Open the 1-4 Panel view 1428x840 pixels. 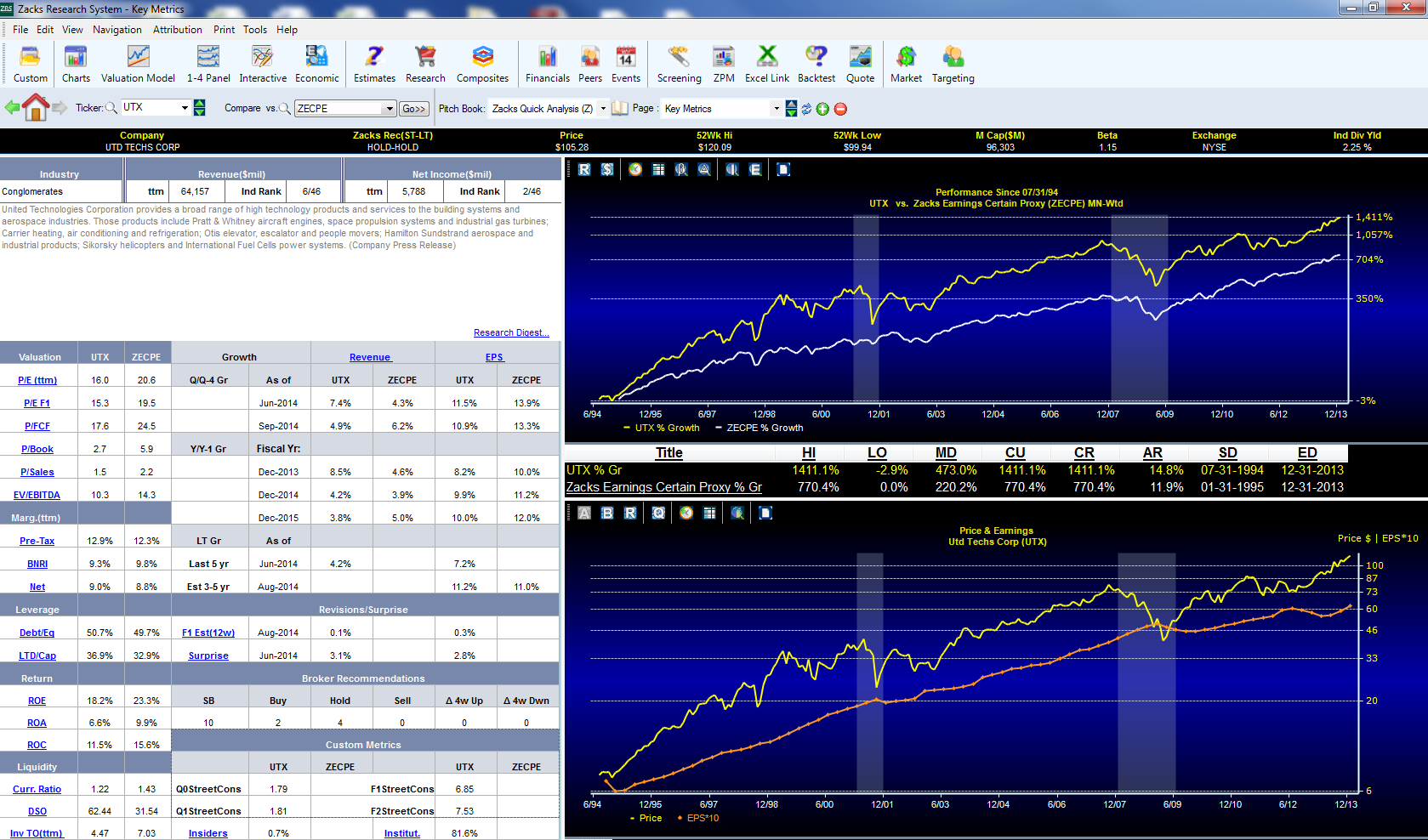point(208,64)
